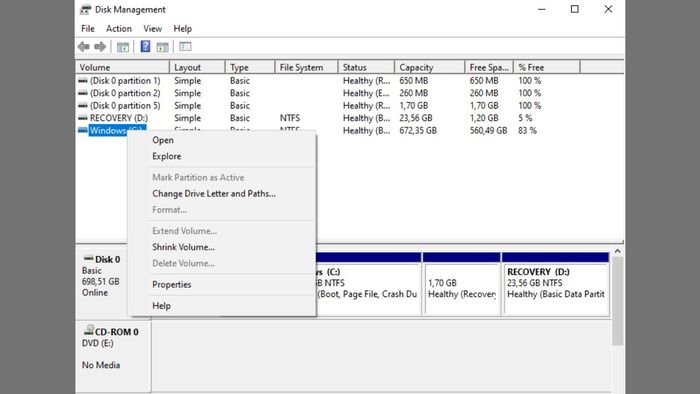This screenshot has width=700, height=394.
Task: Click the Disk Management window title icon
Action: (x=85, y=9)
